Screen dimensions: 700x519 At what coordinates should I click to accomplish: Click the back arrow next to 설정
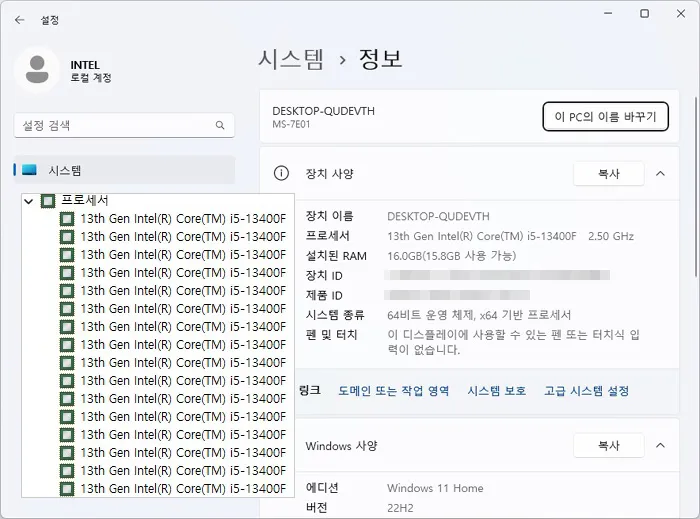click(x=19, y=20)
